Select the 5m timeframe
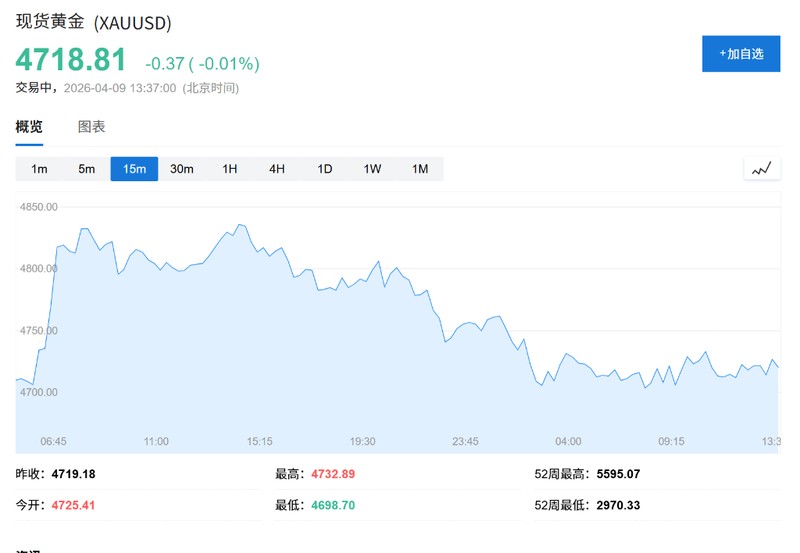 87,169
